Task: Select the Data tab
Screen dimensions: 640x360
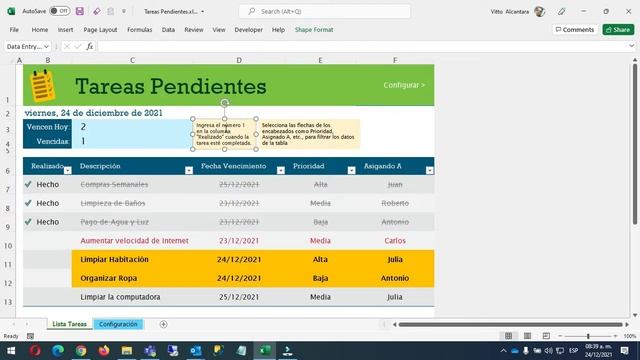Action: 168,30
